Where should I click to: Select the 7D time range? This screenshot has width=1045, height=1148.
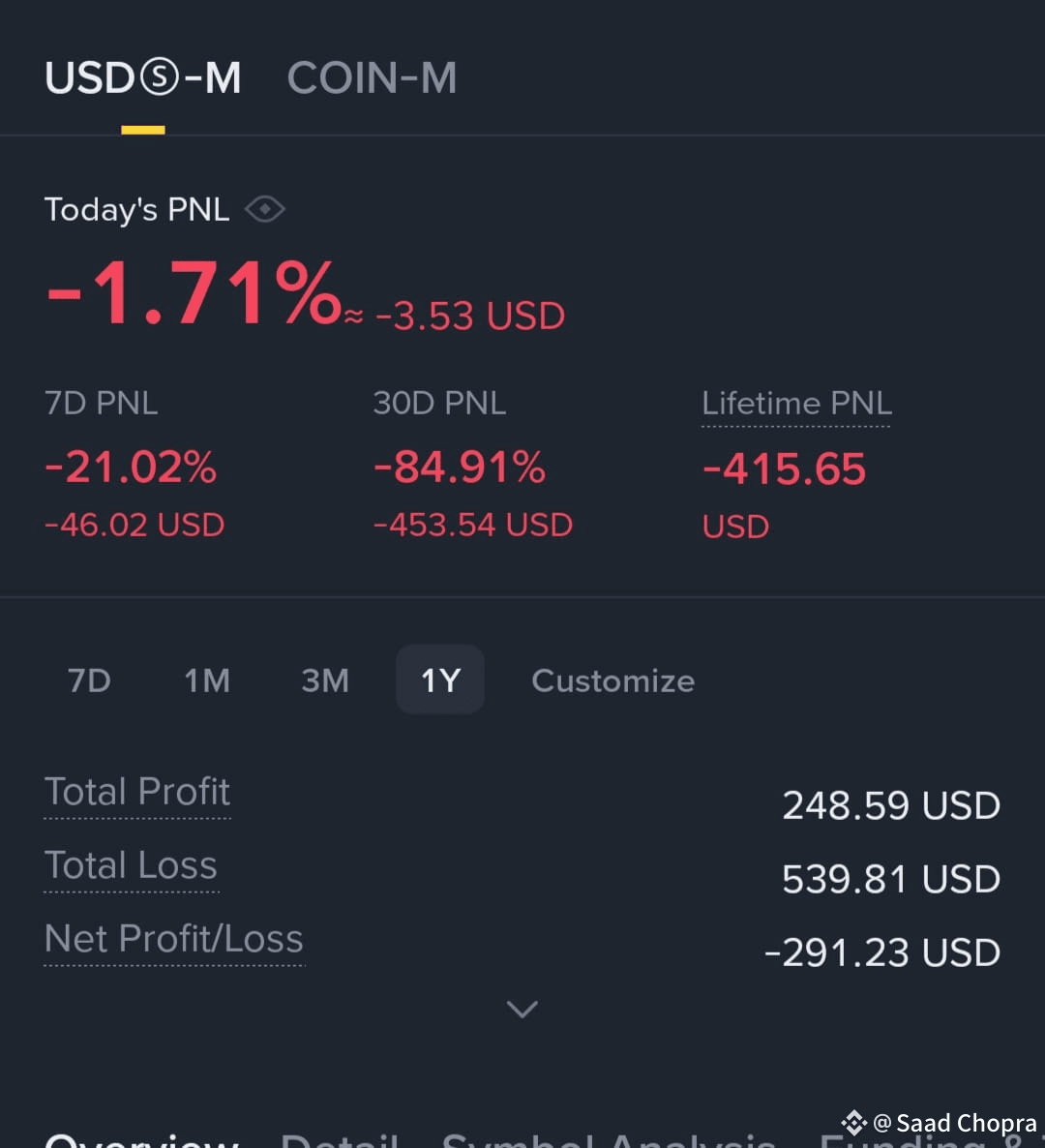pos(89,680)
